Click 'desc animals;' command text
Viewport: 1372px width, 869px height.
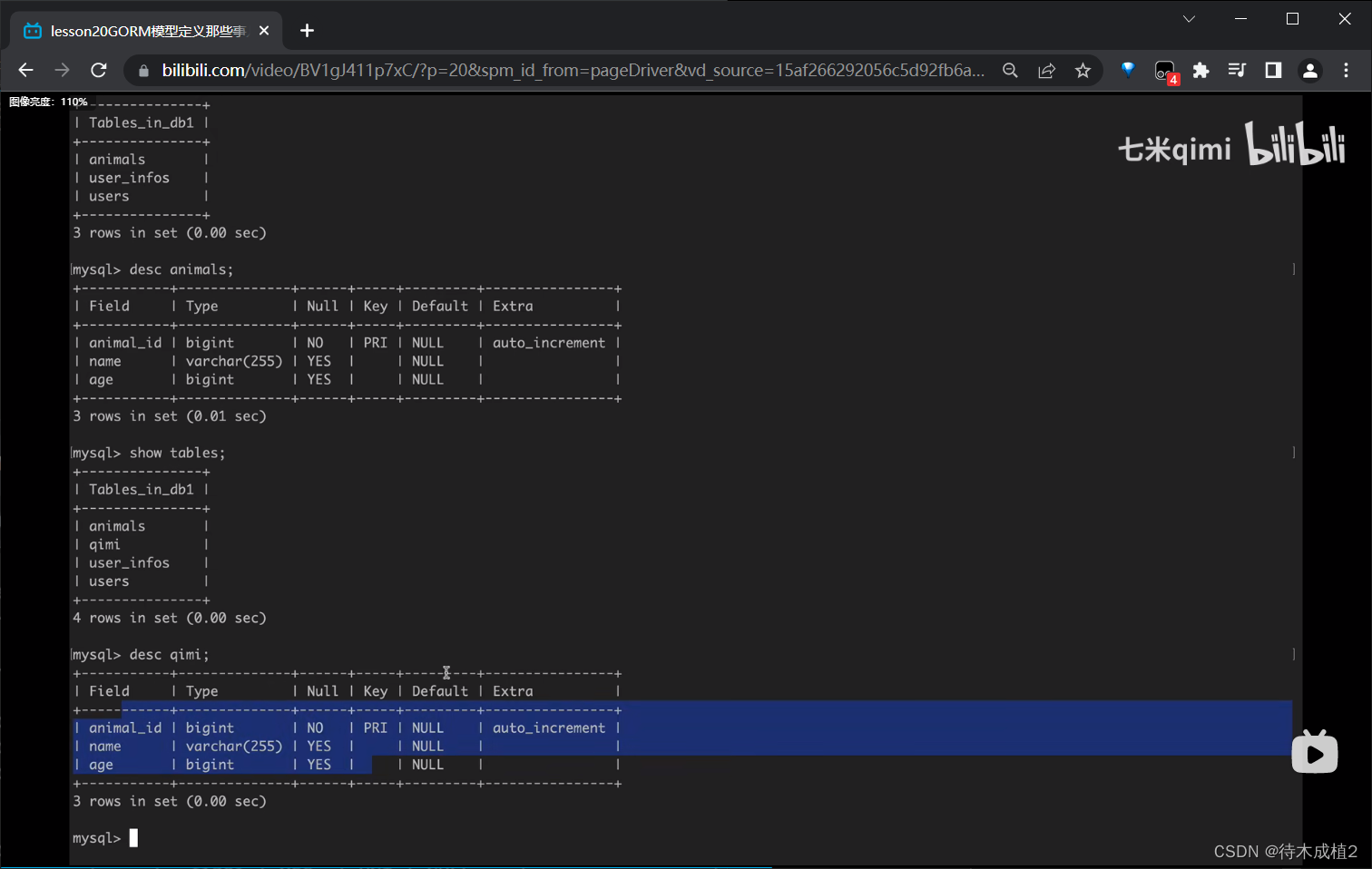point(181,269)
